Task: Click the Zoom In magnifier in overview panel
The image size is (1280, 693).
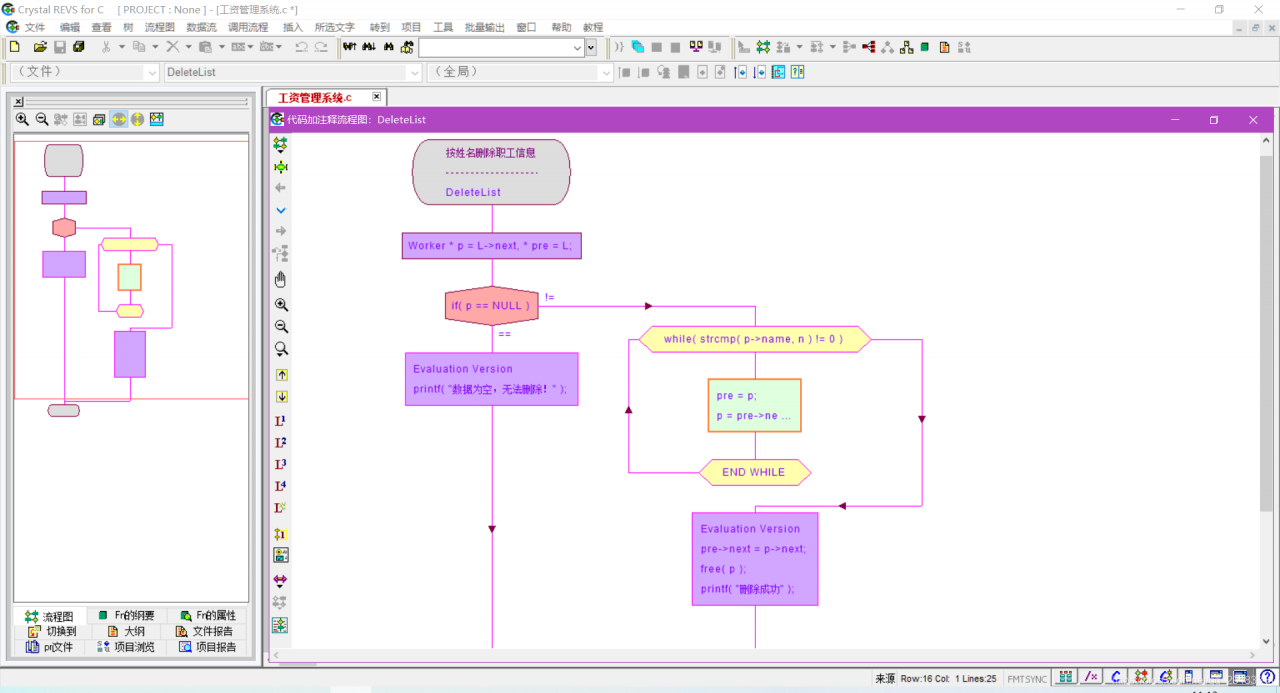Action: [23, 119]
